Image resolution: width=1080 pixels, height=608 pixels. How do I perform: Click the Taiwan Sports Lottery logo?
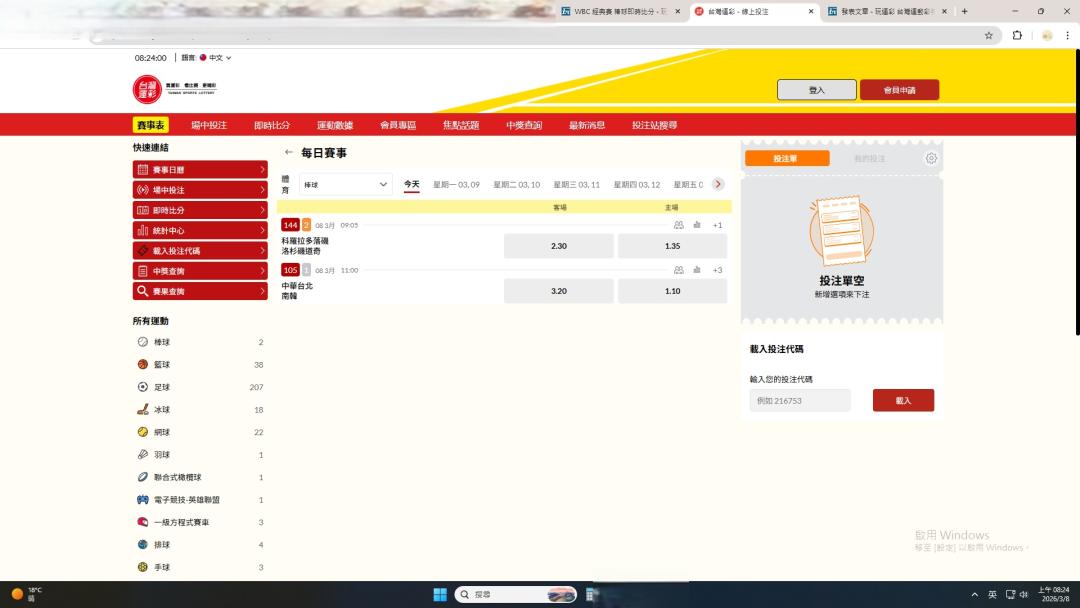tap(147, 89)
